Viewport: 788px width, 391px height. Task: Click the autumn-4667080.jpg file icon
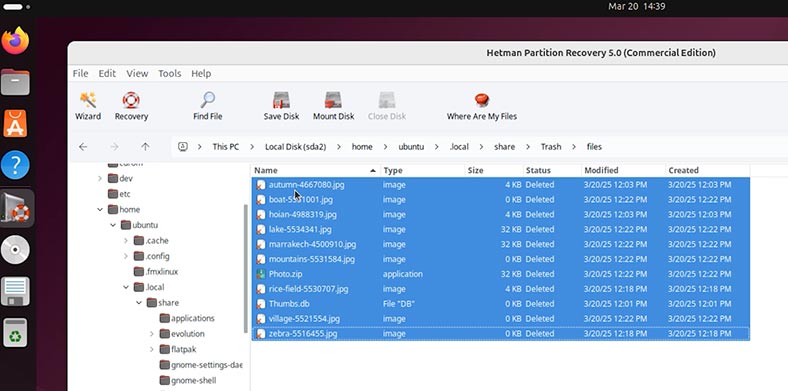[x=260, y=184]
